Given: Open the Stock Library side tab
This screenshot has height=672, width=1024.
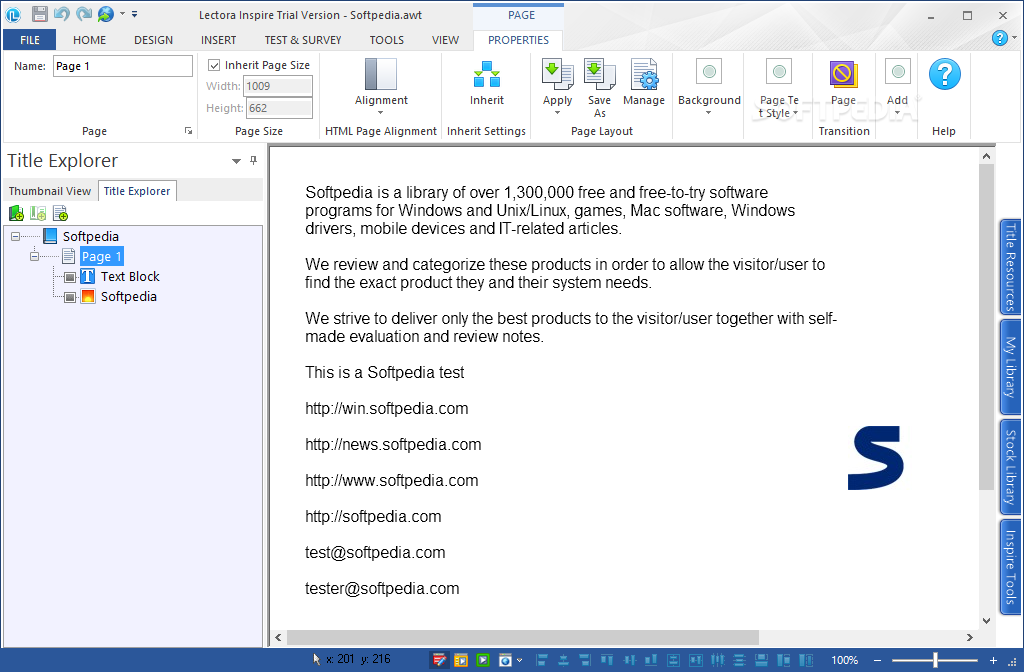Looking at the screenshot, I should pyautogui.click(x=1010, y=466).
